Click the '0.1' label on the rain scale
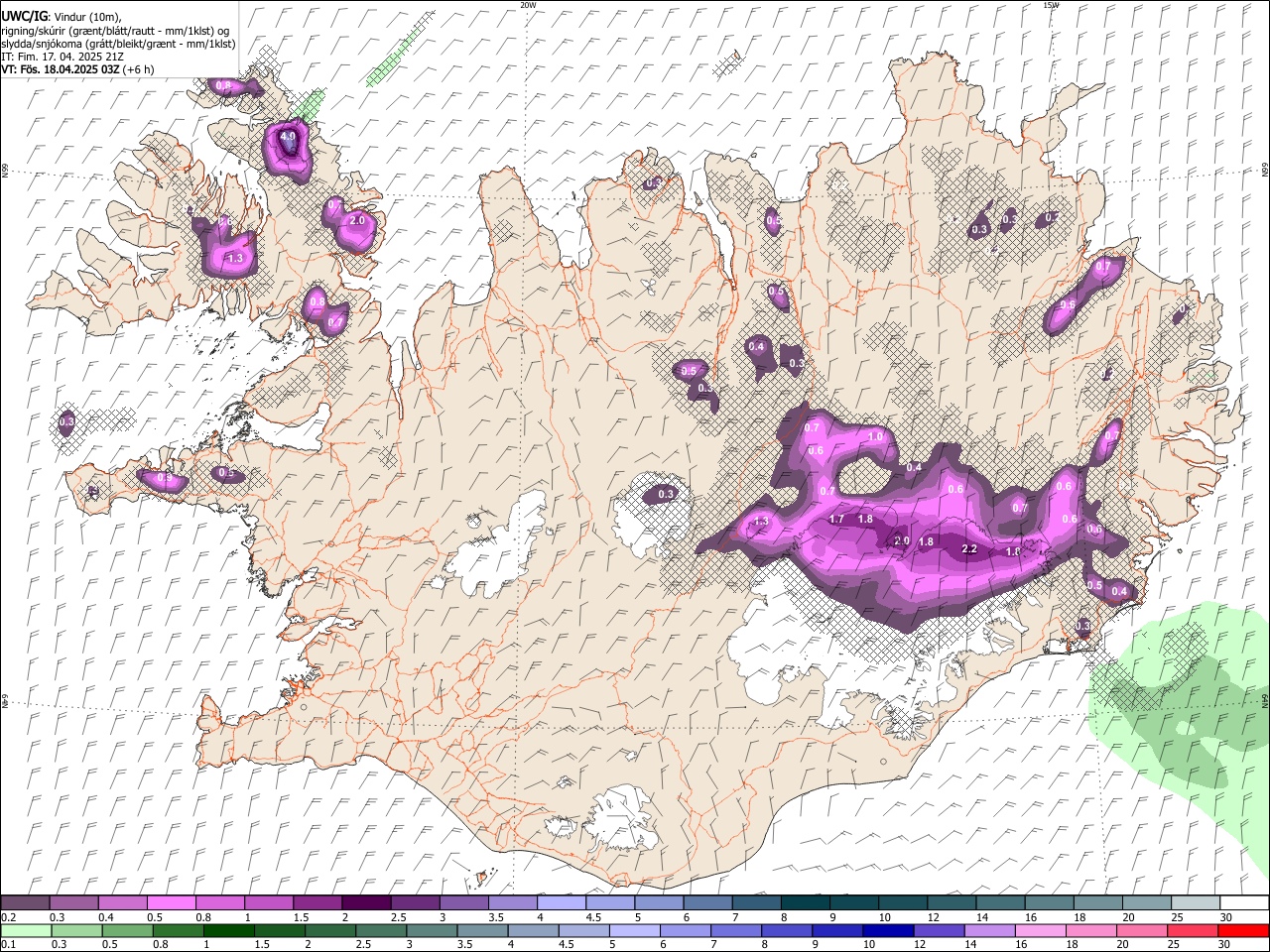Image resolution: width=1270 pixels, height=952 pixels. click(x=8, y=945)
